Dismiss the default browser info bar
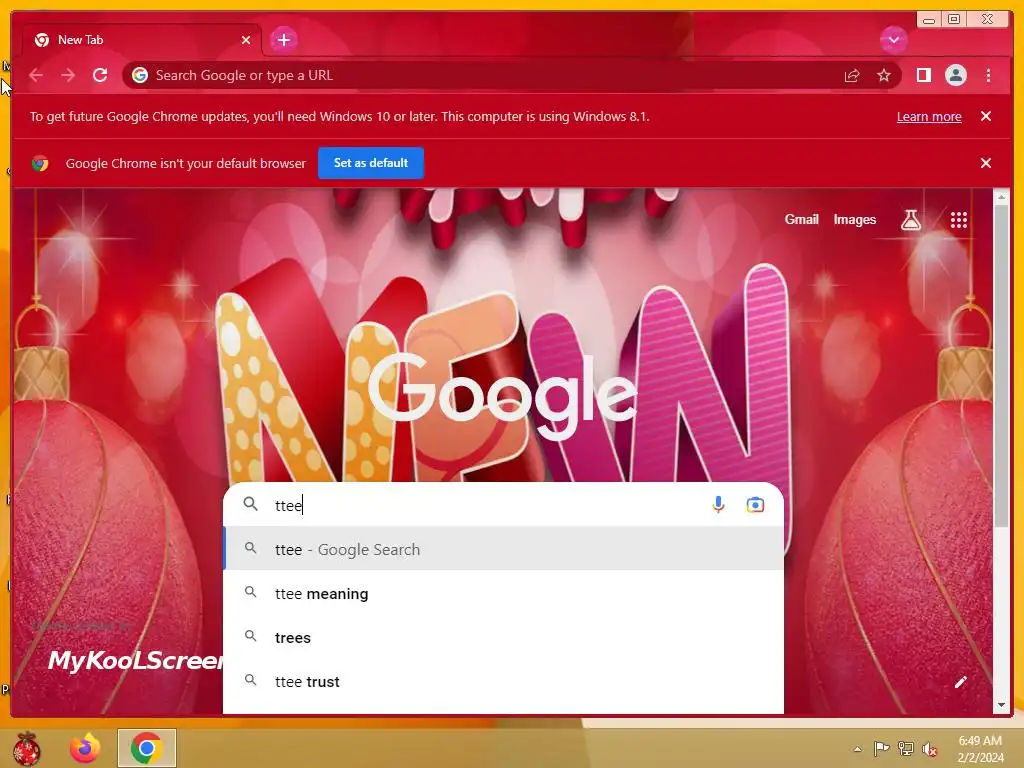The height and width of the screenshot is (768, 1024). pos(985,163)
